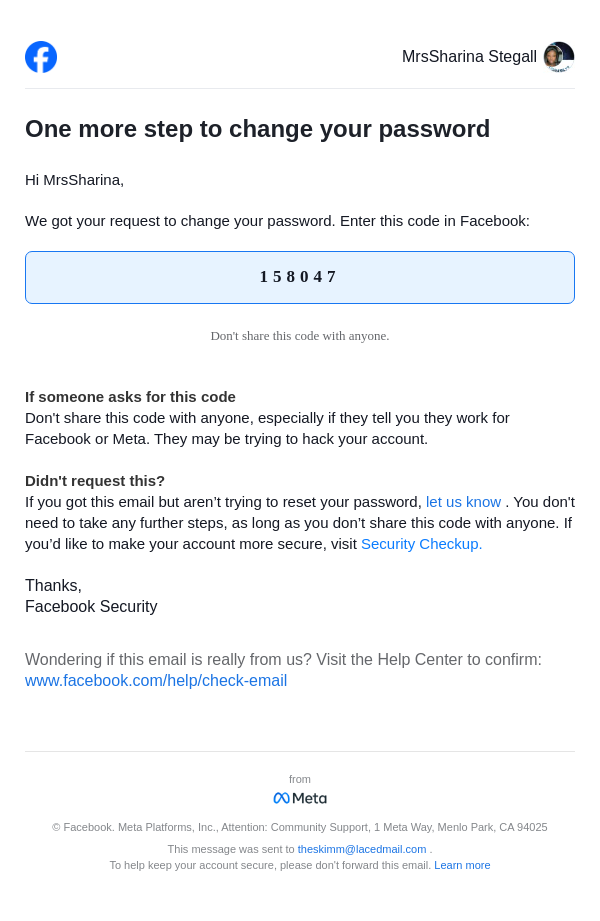Image resolution: width=600 pixels, height=921 pixels.
Task: Click the Facebook logo icon
Action: tap(41, 57)
